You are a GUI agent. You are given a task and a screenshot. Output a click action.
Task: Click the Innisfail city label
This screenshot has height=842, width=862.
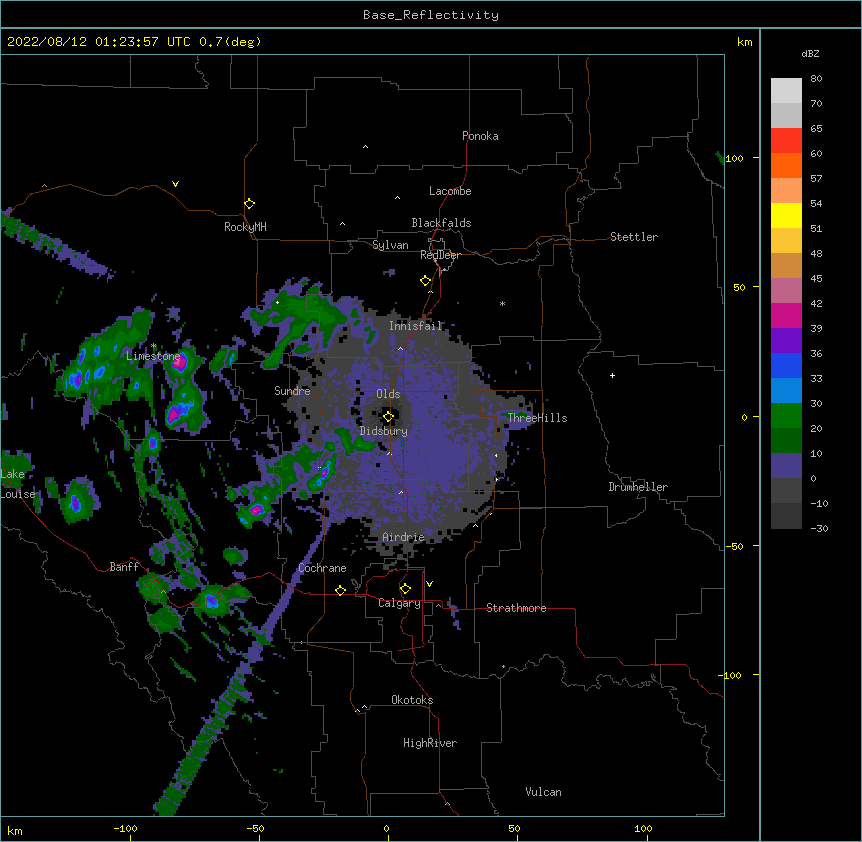pyautogui.click(x=416, y=326)
